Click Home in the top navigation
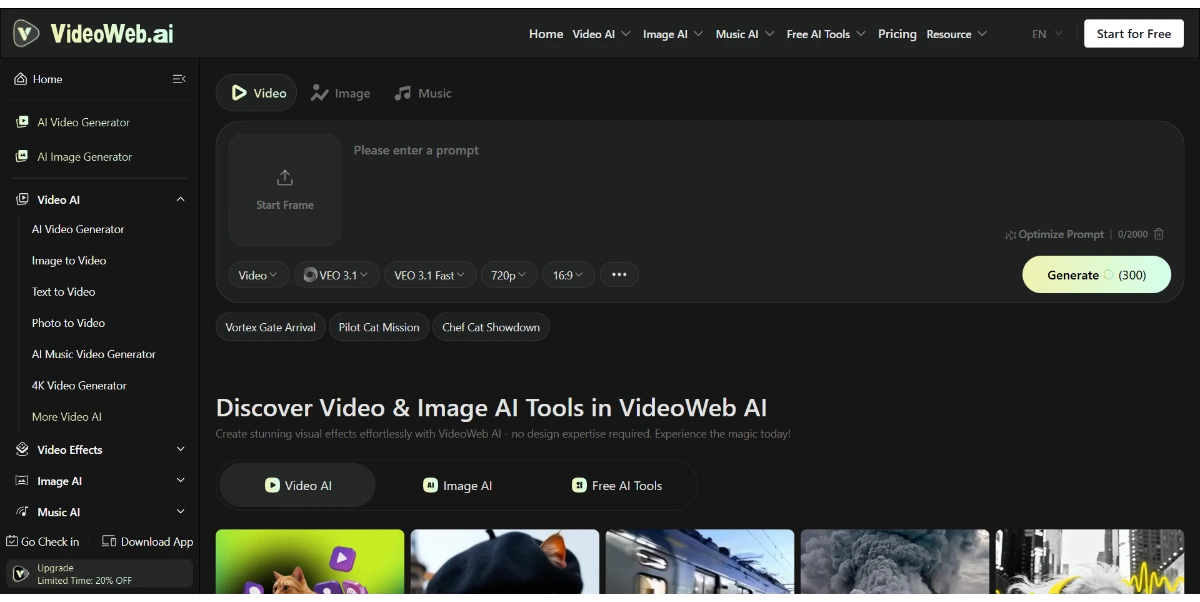 coord(546,34)
